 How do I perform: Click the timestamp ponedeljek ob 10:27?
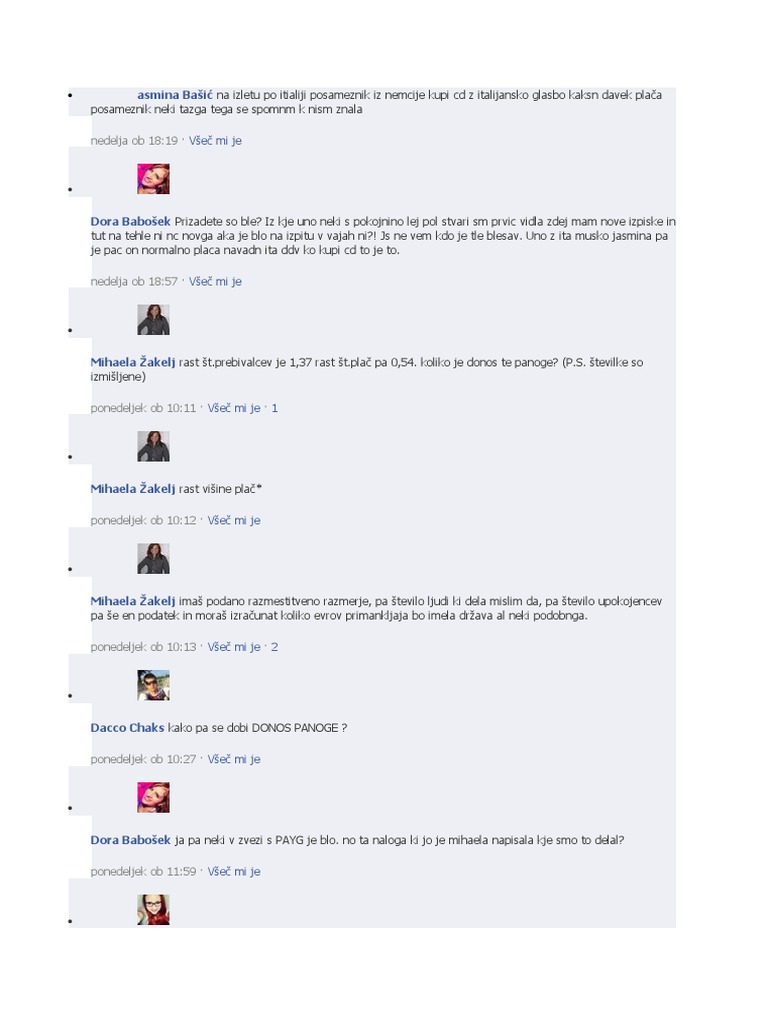(x=143, y=760)
